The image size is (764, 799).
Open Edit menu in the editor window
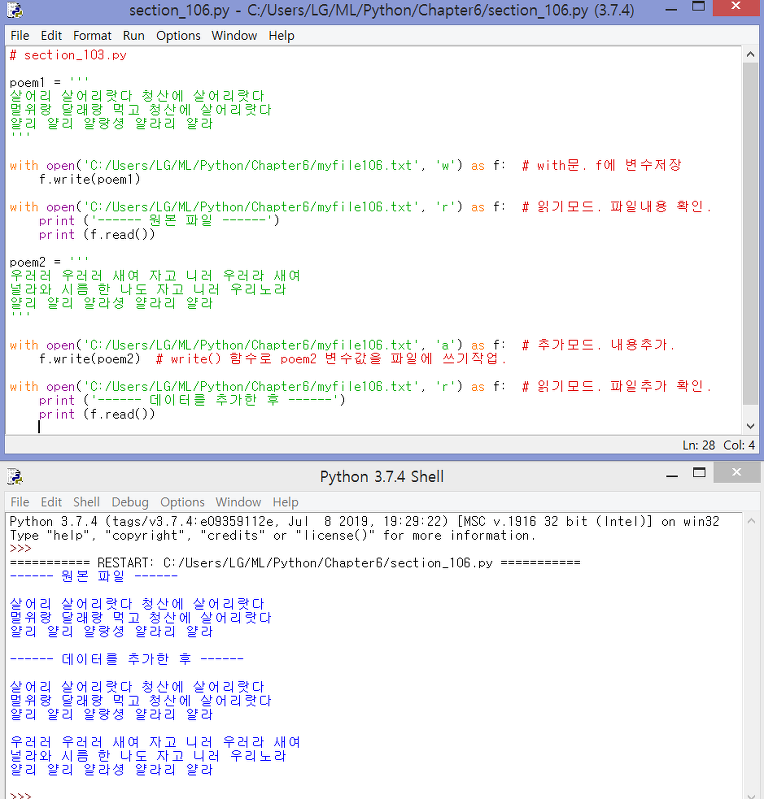pyautogui.click(x=51, y=36)
